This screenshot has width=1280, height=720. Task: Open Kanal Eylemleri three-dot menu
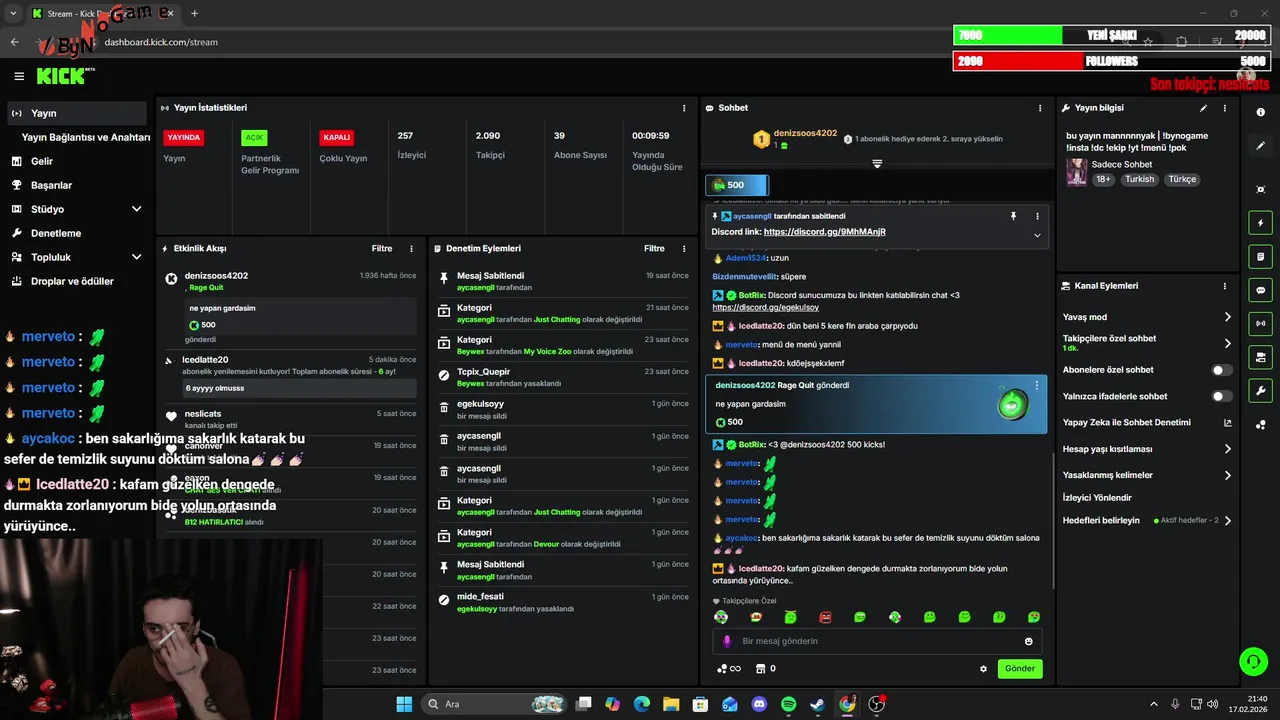coord(1225,286)
